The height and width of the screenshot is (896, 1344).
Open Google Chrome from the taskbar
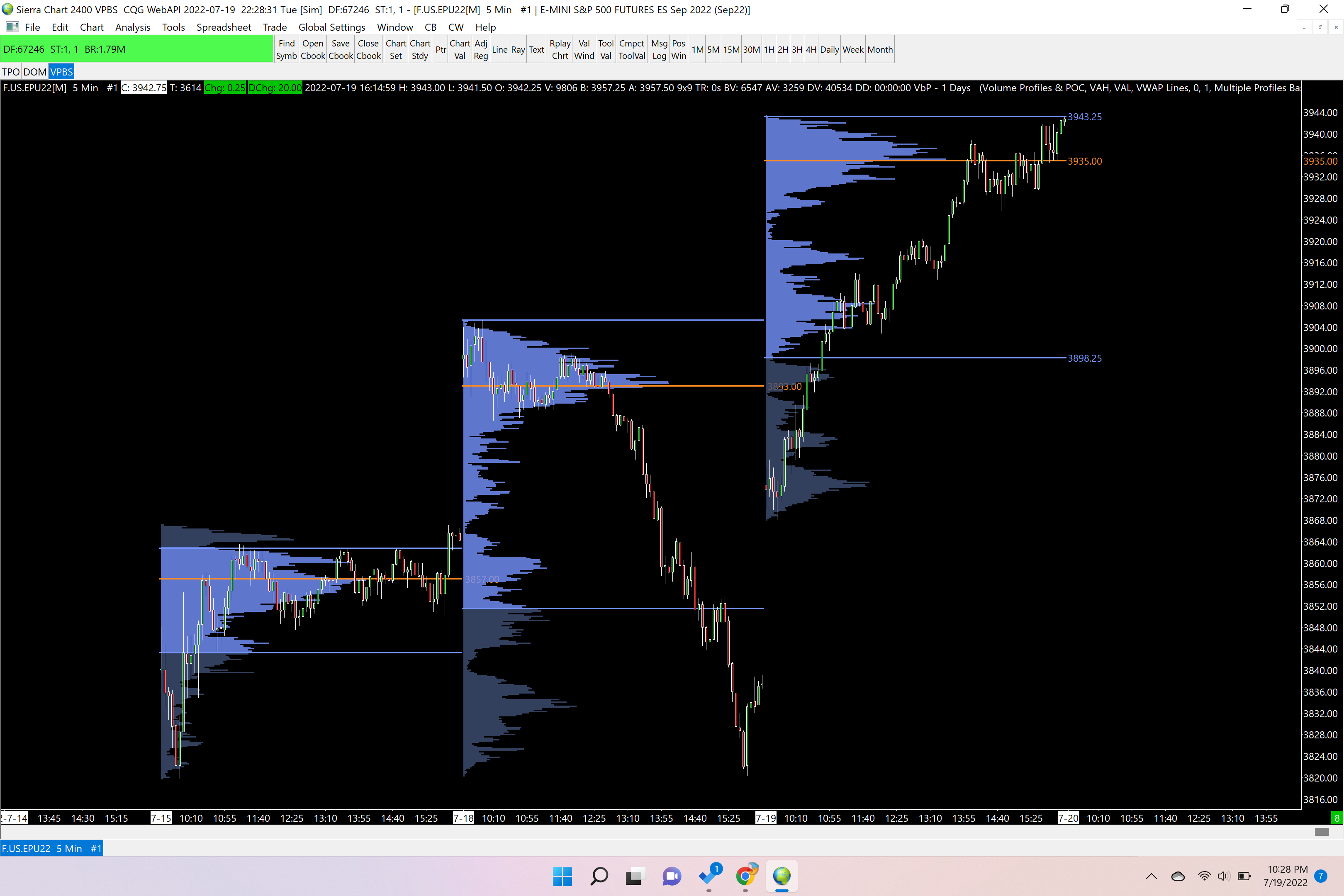click(x=745, y=876)
